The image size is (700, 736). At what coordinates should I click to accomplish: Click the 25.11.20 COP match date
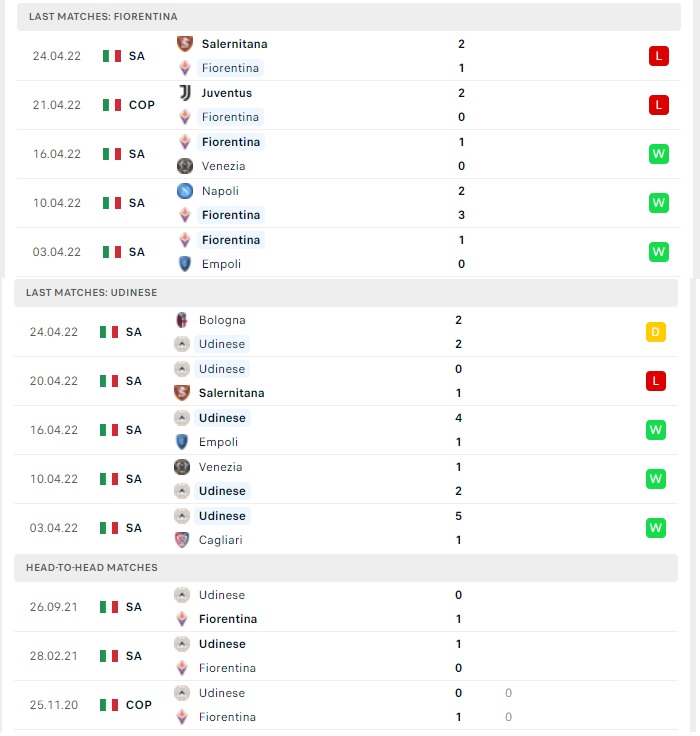pyautogui.click(x=54, y=705)
